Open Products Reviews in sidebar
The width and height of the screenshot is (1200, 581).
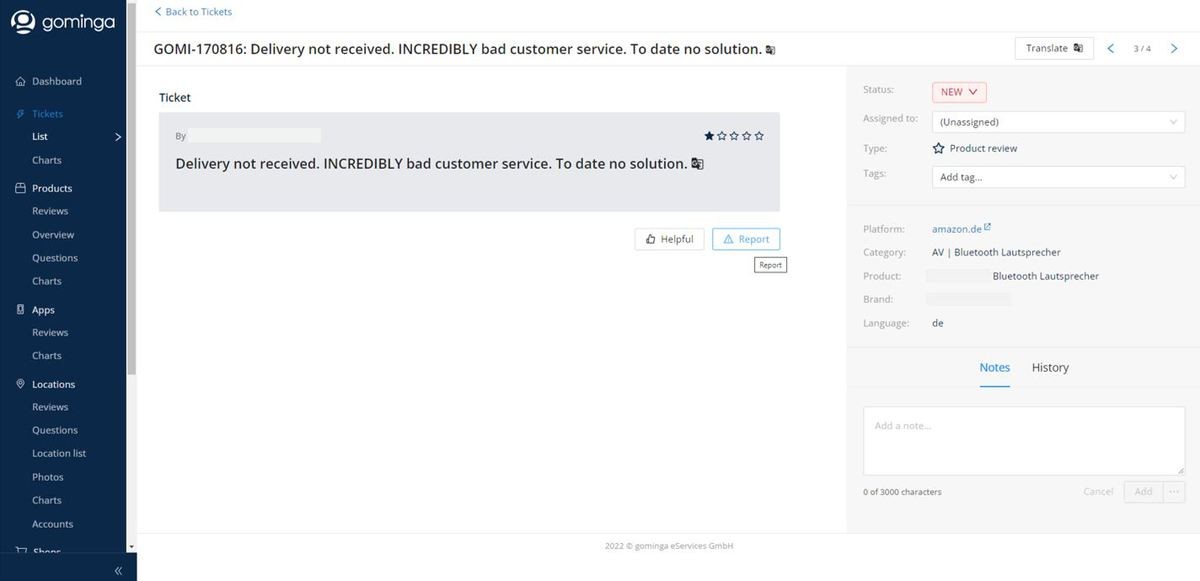click(x=50, y=211)
